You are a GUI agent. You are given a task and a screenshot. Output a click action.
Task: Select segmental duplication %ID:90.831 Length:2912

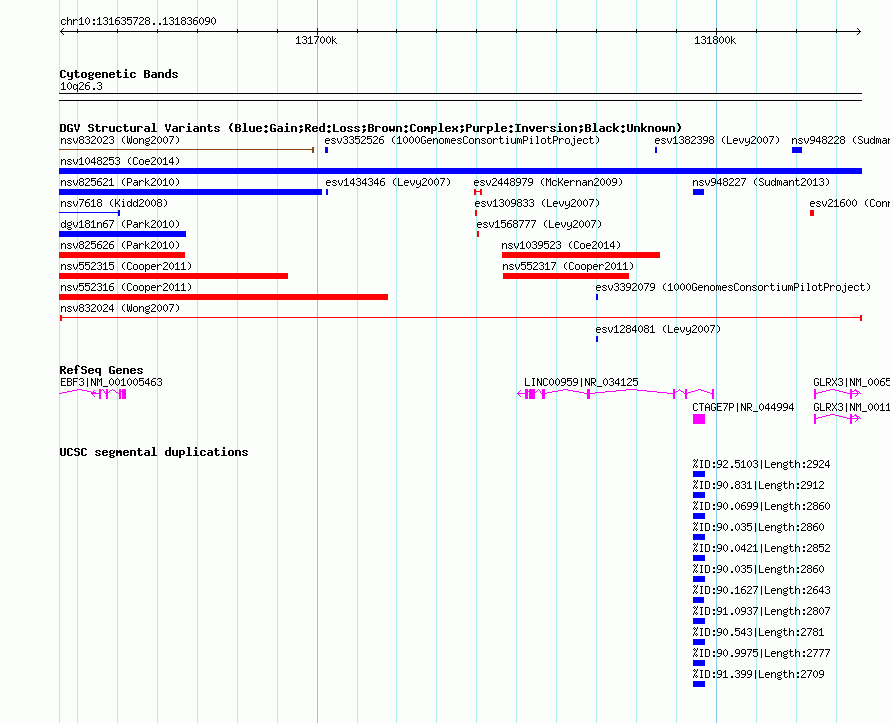click(699, 495)
